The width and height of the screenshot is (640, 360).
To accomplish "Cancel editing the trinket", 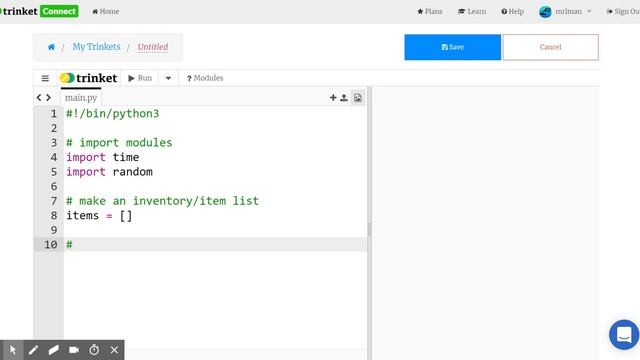I will coord(551,47).
